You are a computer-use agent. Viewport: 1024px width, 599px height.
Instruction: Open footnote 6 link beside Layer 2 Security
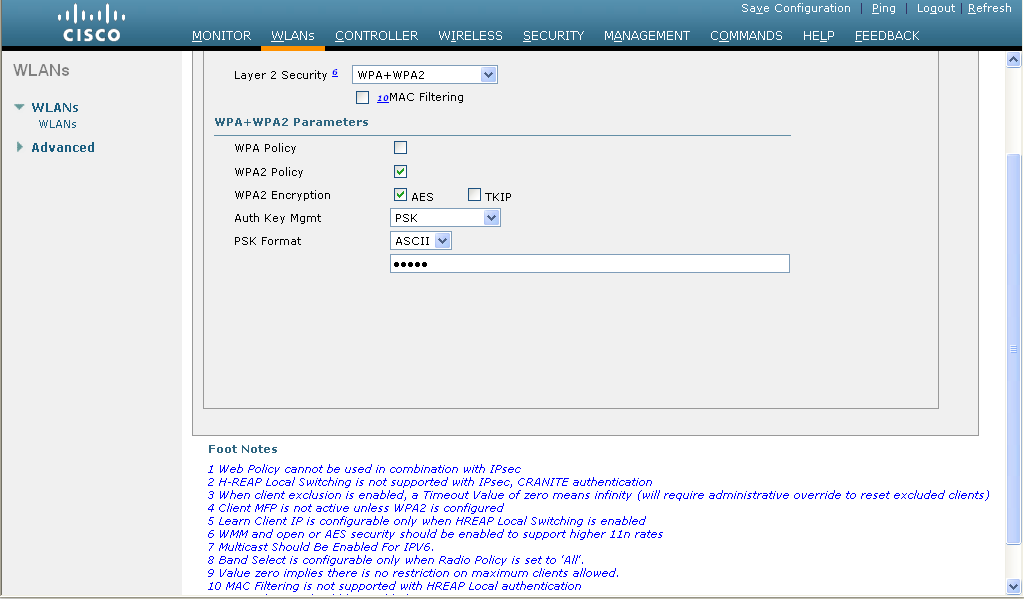coord(335,73)
